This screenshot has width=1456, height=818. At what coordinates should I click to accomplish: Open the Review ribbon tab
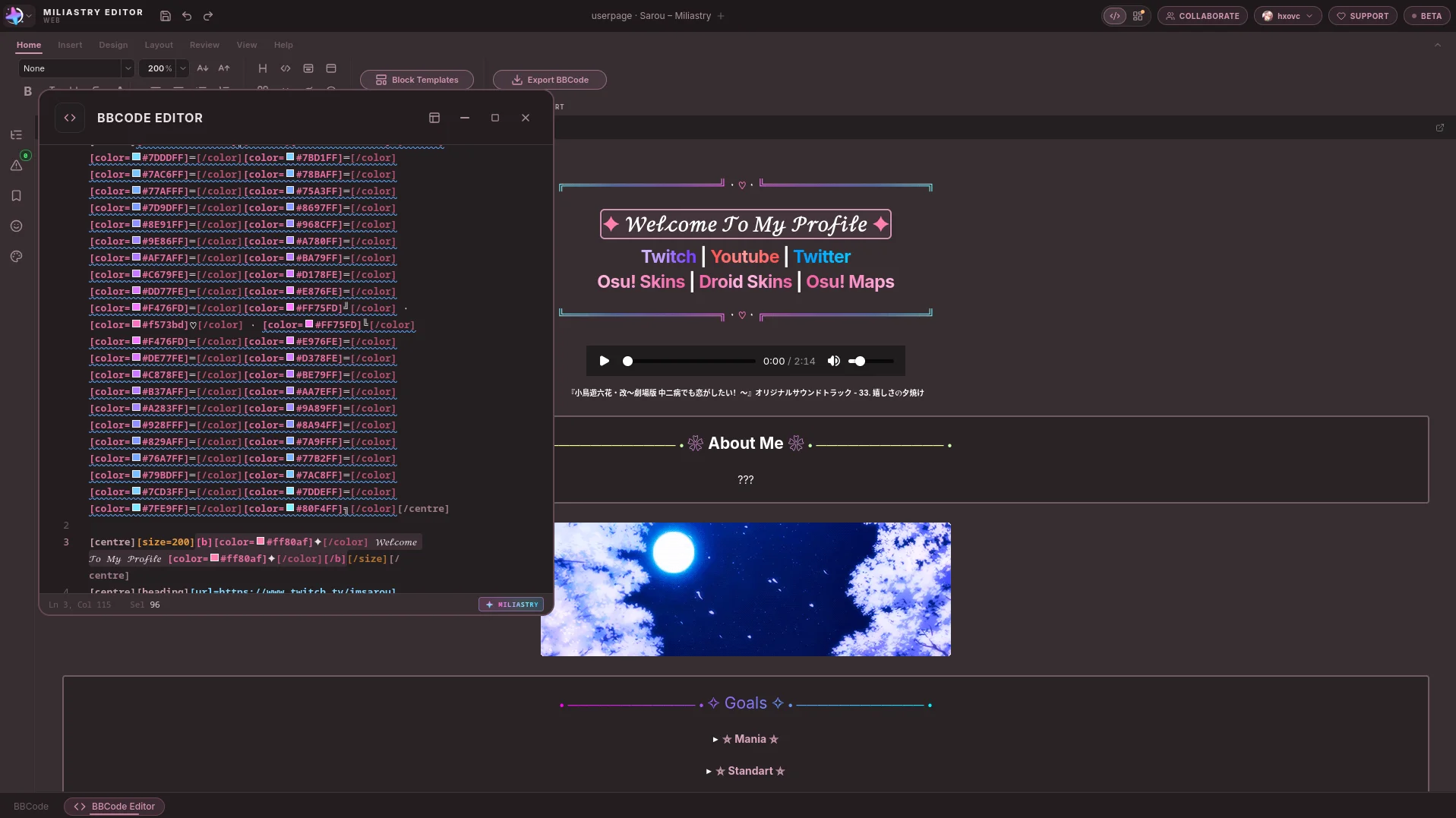tap(204, 45)
